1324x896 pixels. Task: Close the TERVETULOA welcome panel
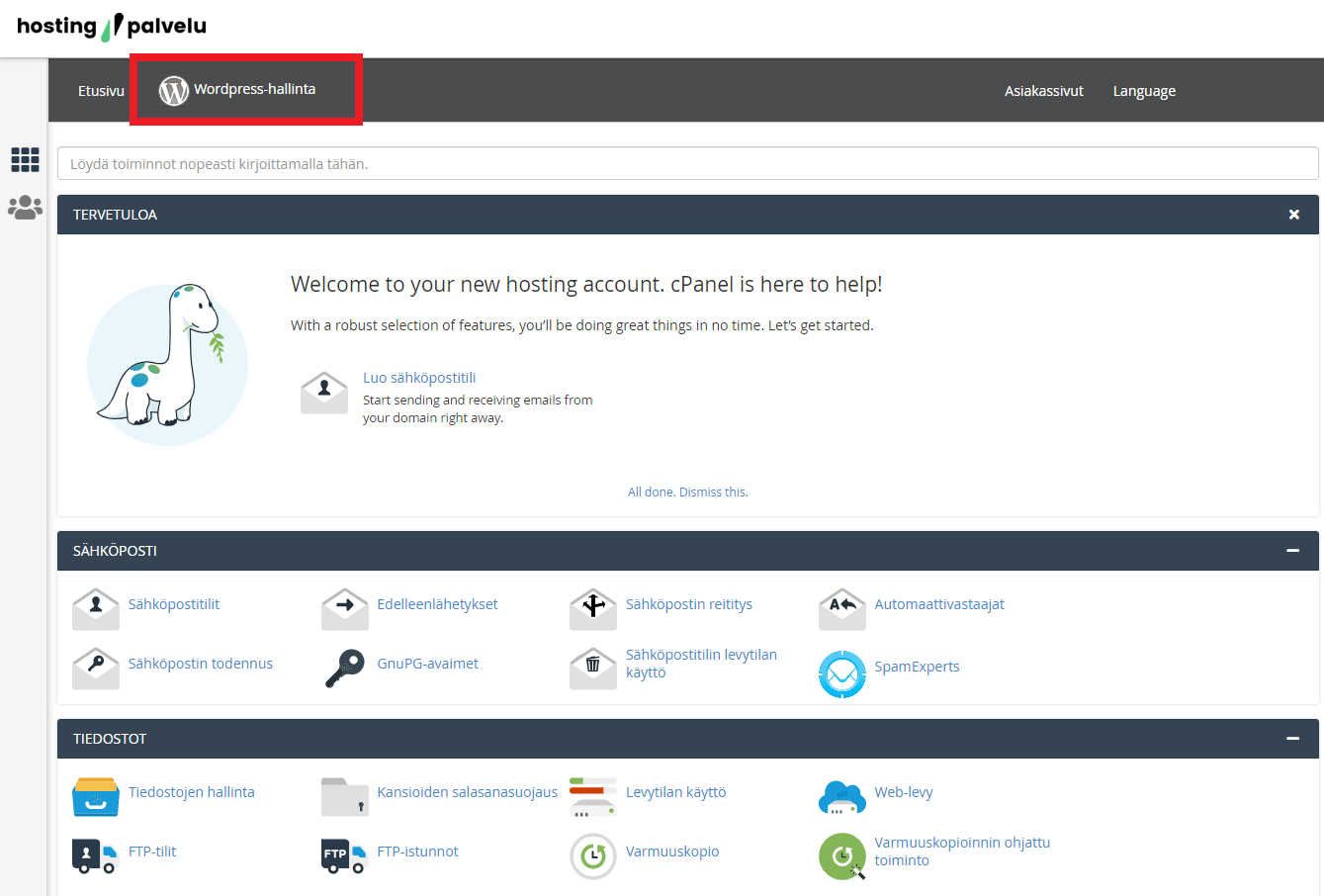[x=1293, y=215]
